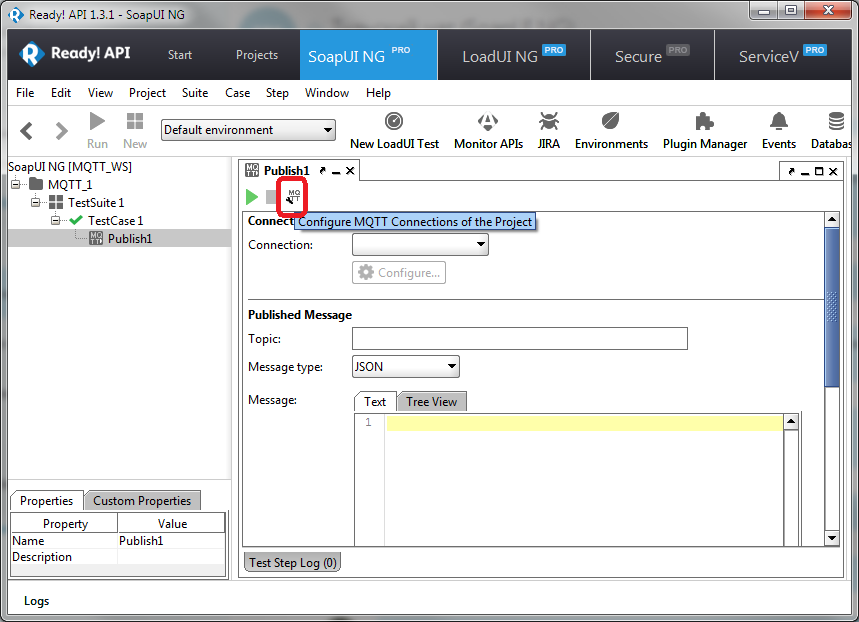Collapse the TestCase 1 node
The width and height of the screenshot is (859, 622).
point(55,220)
